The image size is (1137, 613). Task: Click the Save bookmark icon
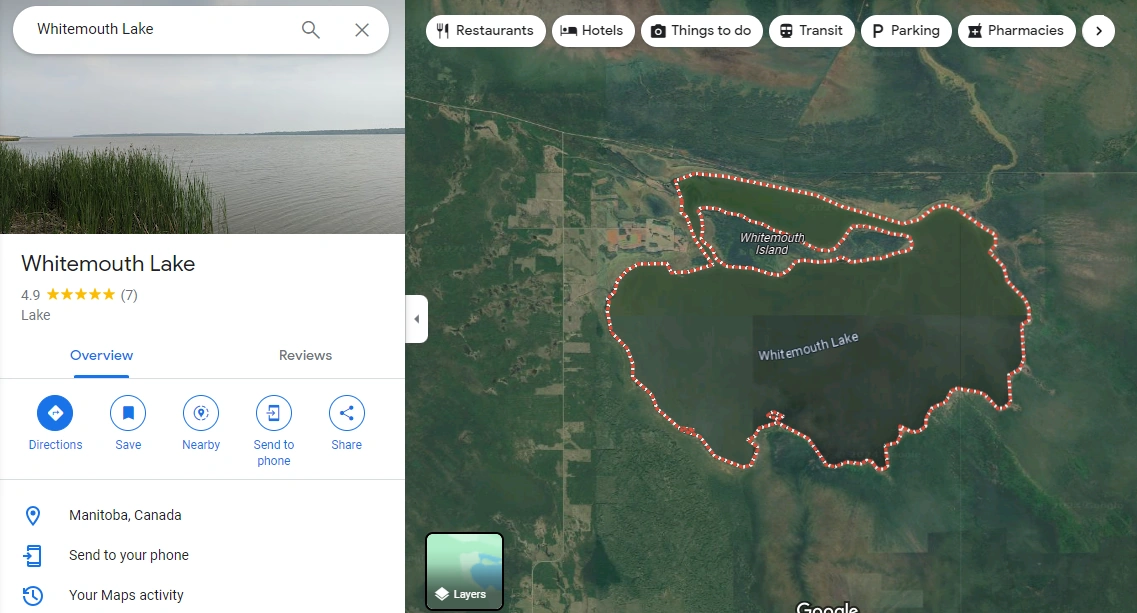pyautogui.click(x=128, y=413)
